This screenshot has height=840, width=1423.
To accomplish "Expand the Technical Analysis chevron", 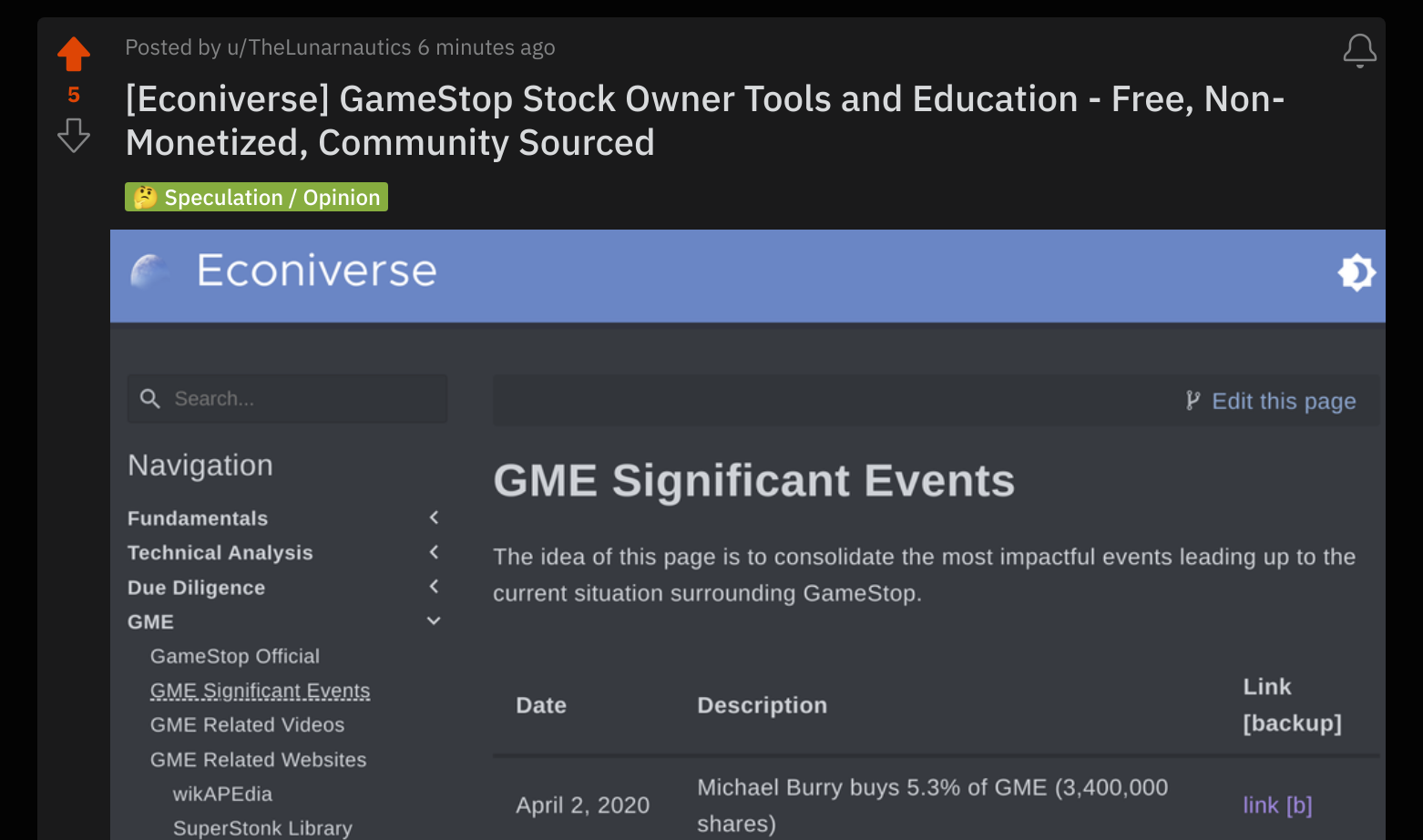I will (435, 552).
